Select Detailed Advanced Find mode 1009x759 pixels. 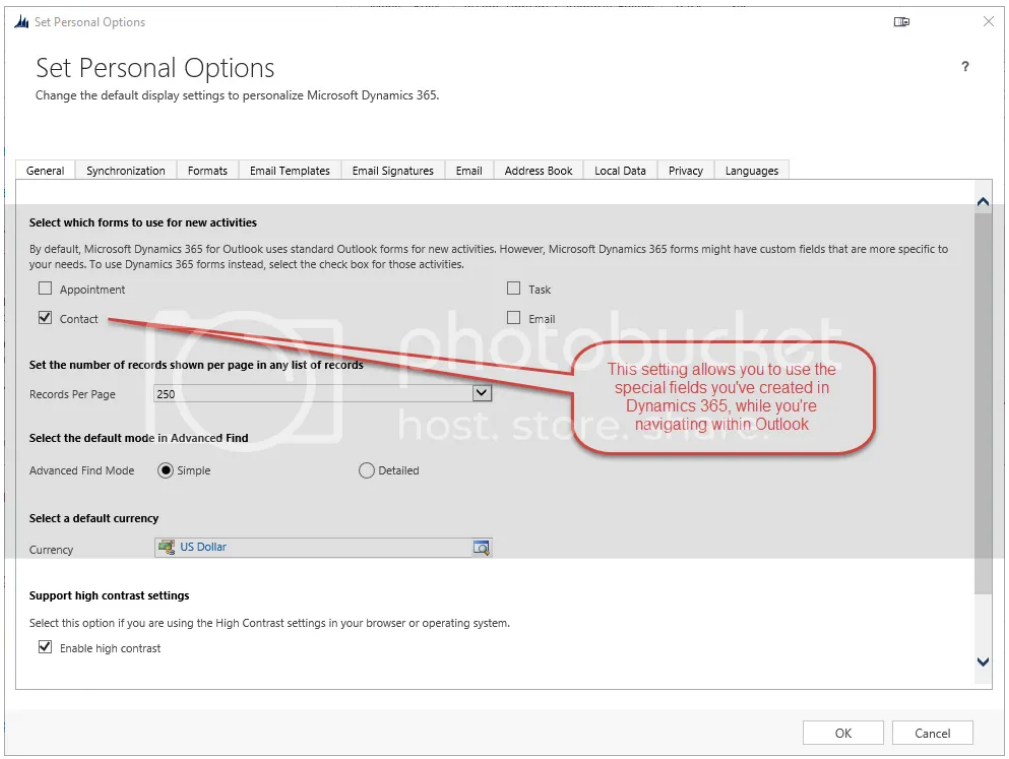tap(366, 471)
